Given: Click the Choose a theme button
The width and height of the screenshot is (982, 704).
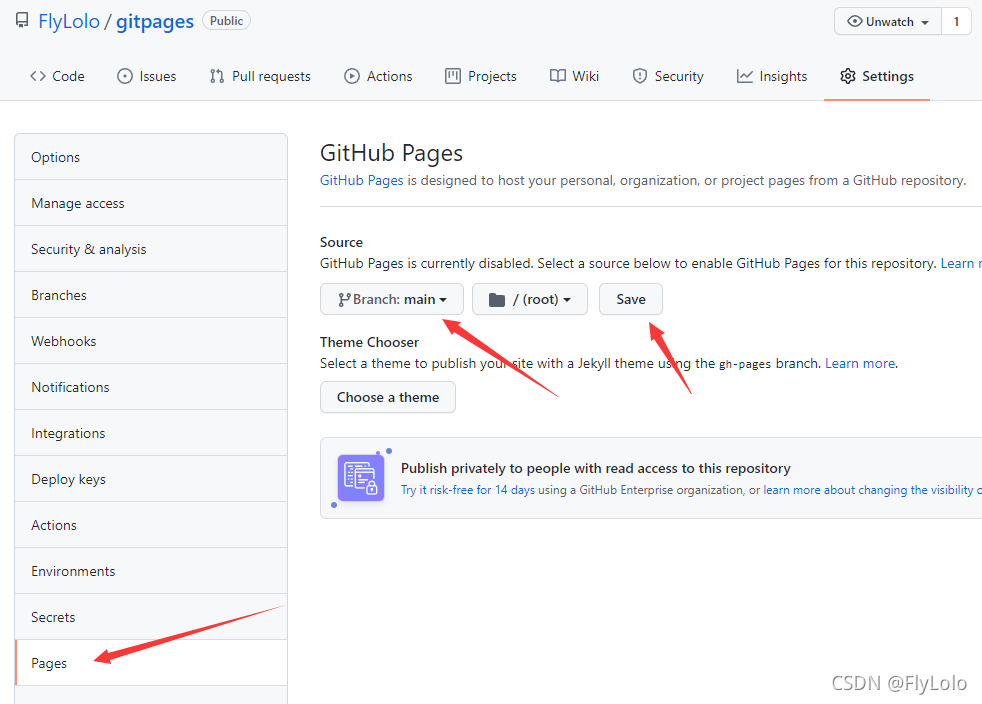Looking at the screenshot, I should 388,397.
